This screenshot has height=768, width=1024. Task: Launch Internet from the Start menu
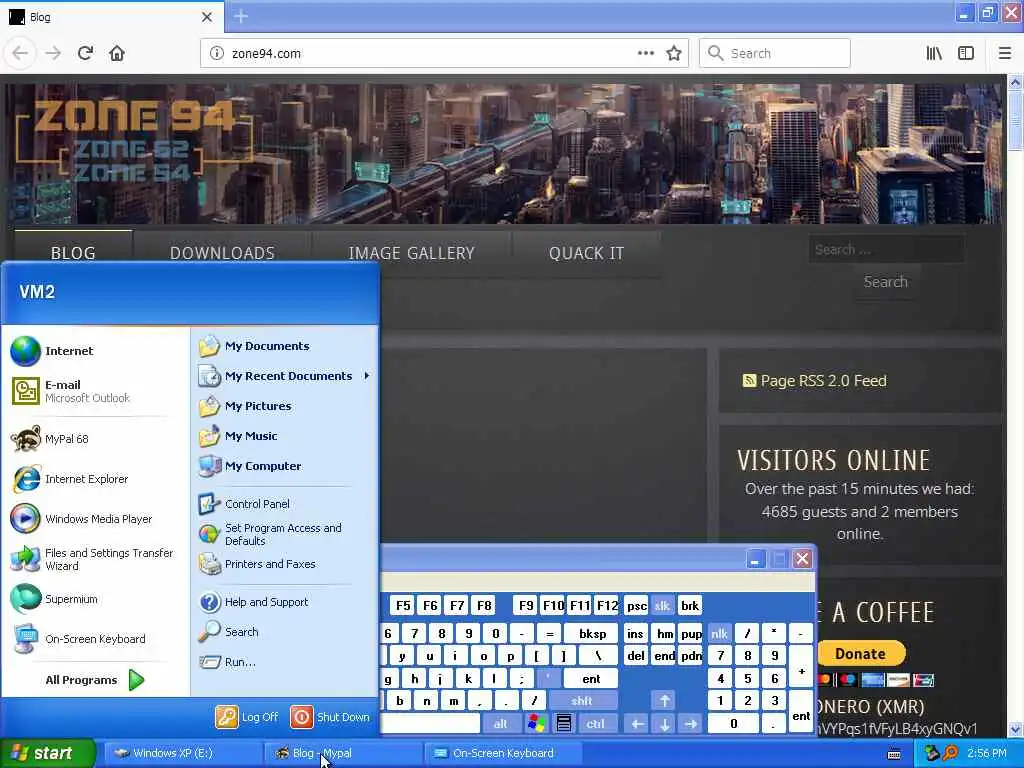click(x=95, y=351)
